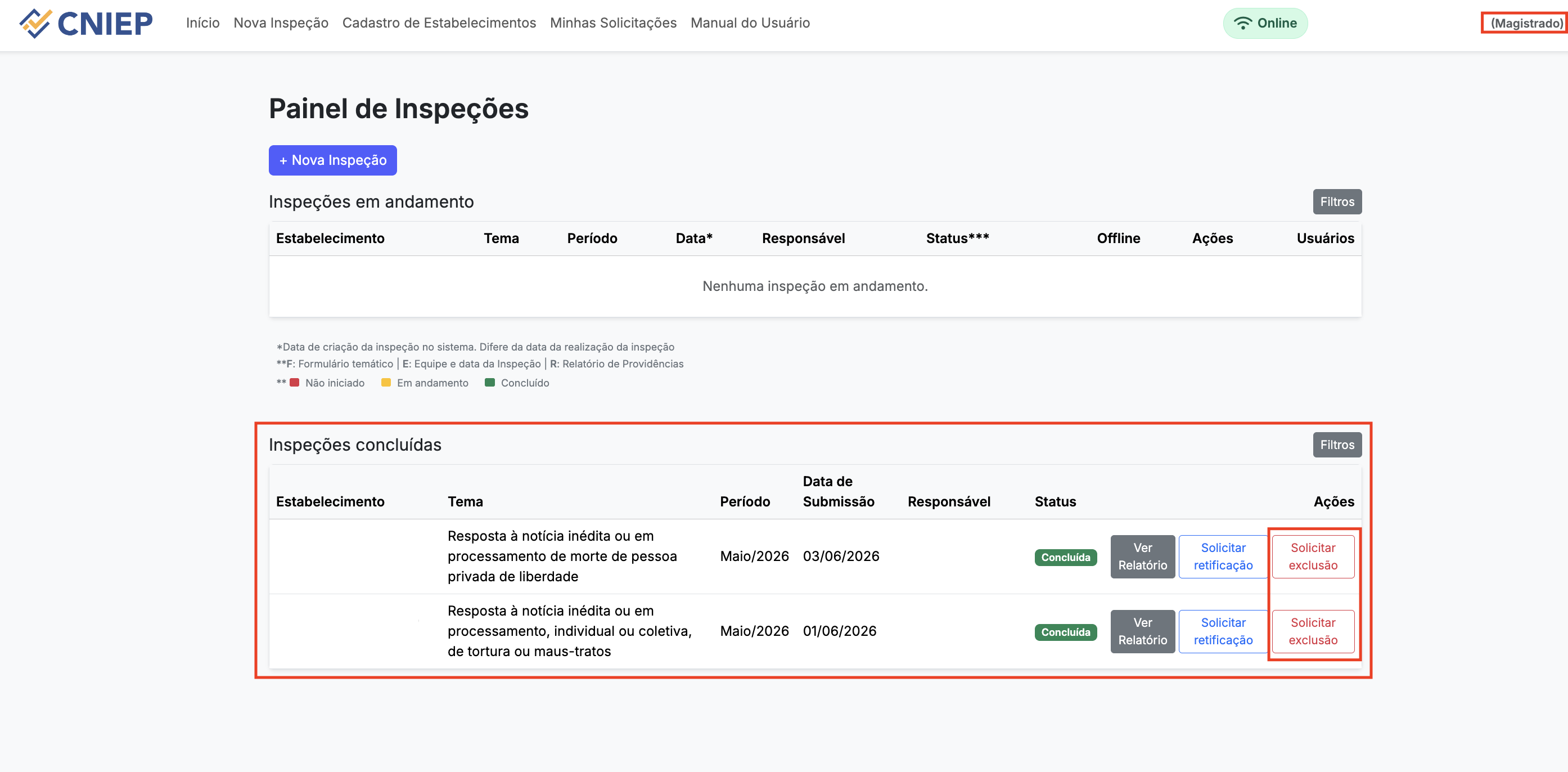
Task: Click the Status*** column header
Action: [957, 238]
